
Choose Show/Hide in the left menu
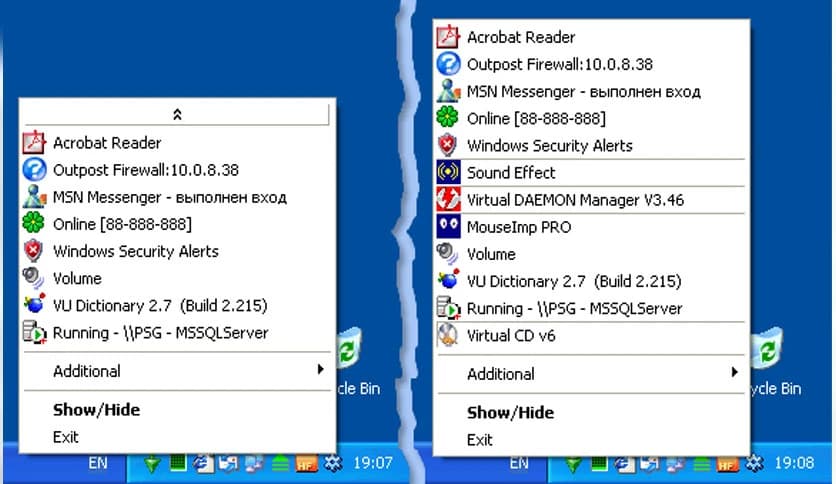tap(96, 410)
